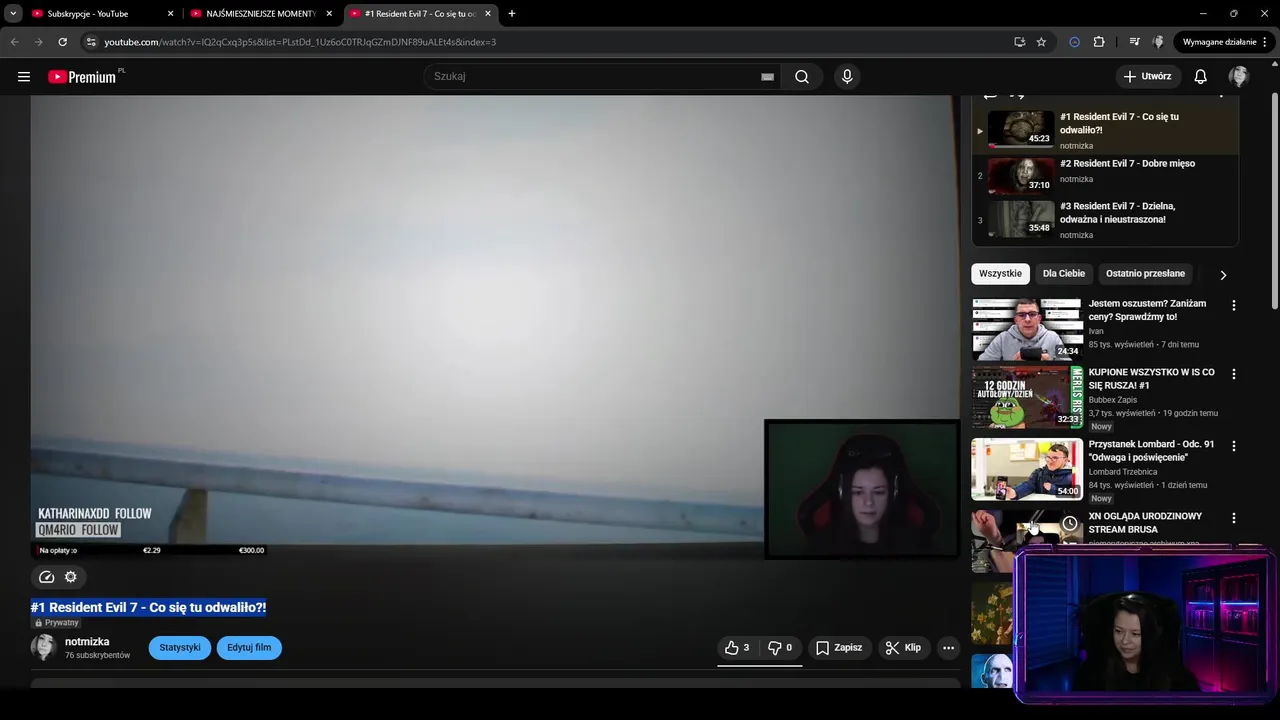Open Chrome media controls icon

(x=1134, y=42)
